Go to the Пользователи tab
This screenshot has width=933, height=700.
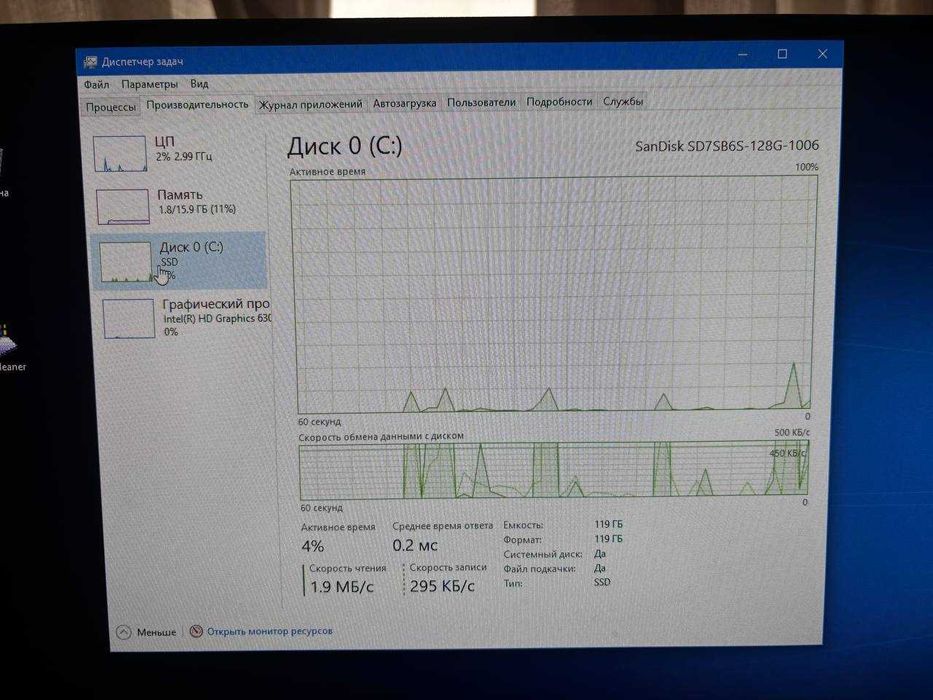point(481,102)
